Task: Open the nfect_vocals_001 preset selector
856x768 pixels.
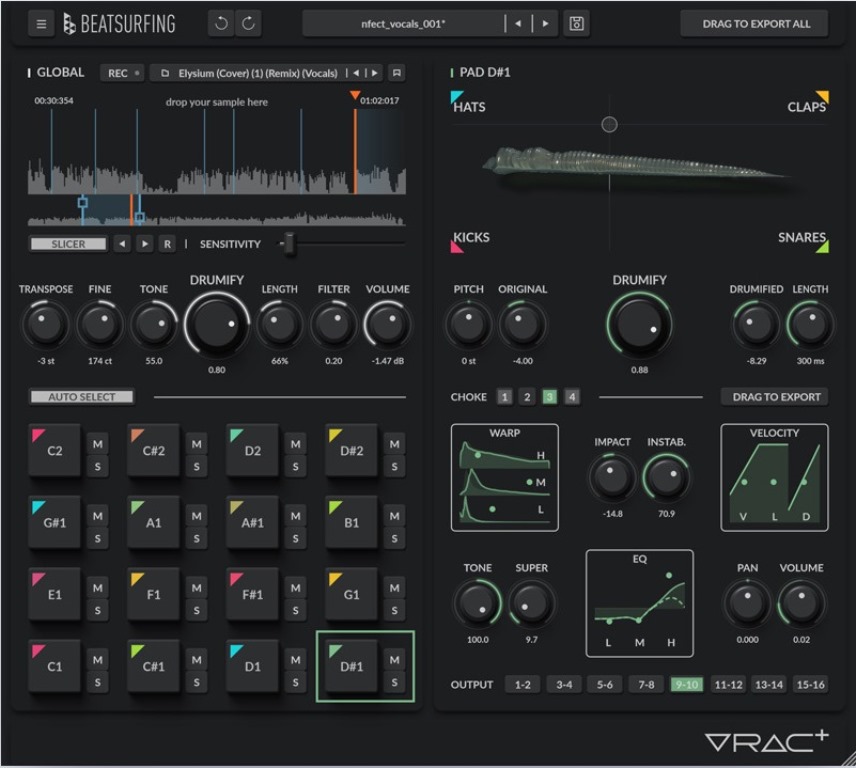Action: [403, 23]
